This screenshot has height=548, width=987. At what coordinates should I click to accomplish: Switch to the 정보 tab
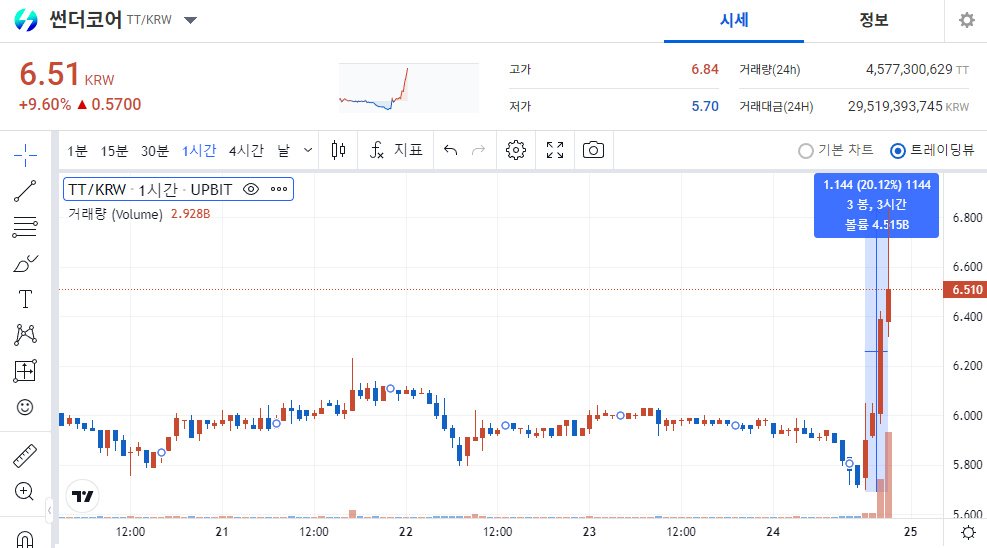874,21
